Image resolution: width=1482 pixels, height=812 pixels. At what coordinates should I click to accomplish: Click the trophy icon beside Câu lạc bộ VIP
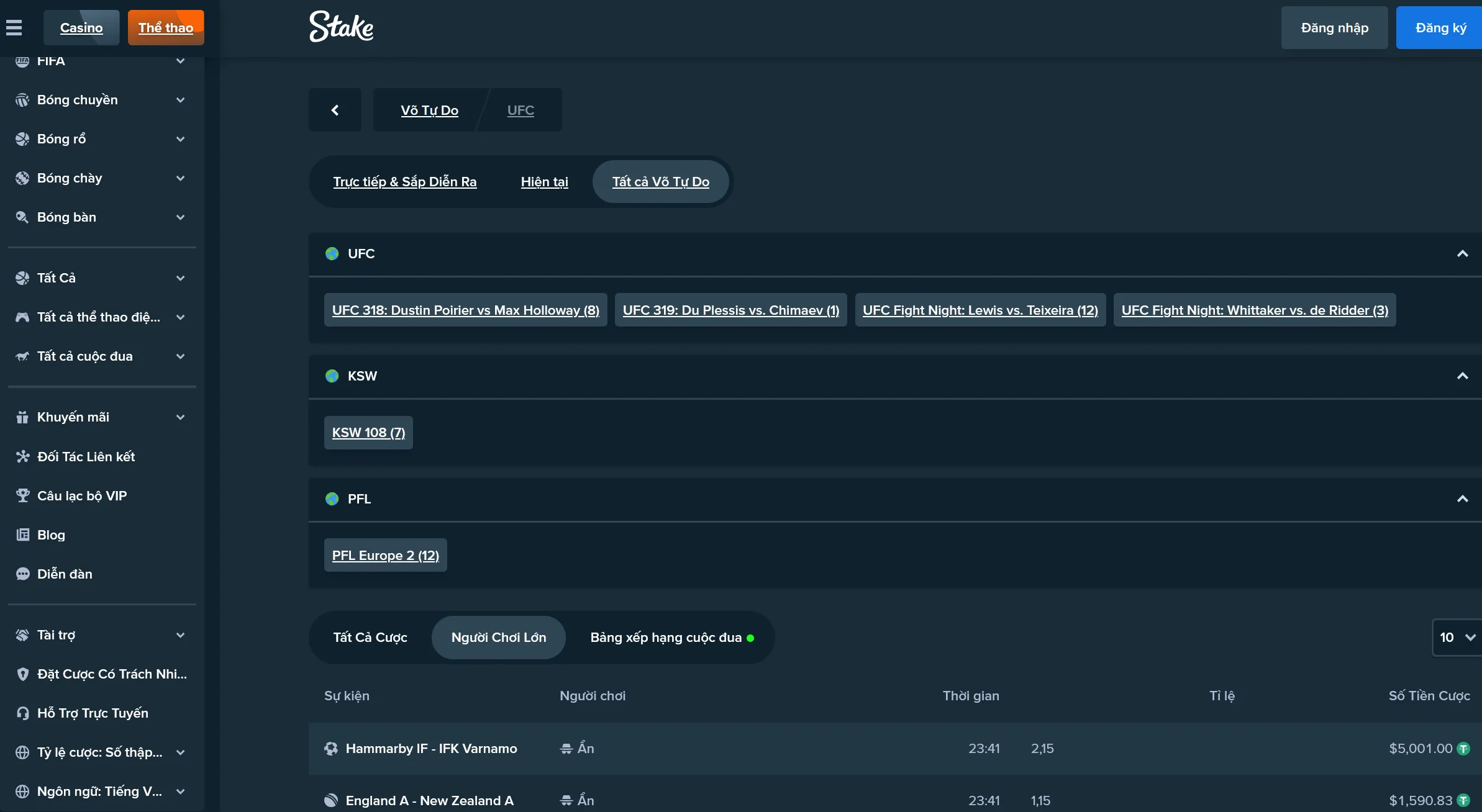pyautogui.click(x=22, y=495)
